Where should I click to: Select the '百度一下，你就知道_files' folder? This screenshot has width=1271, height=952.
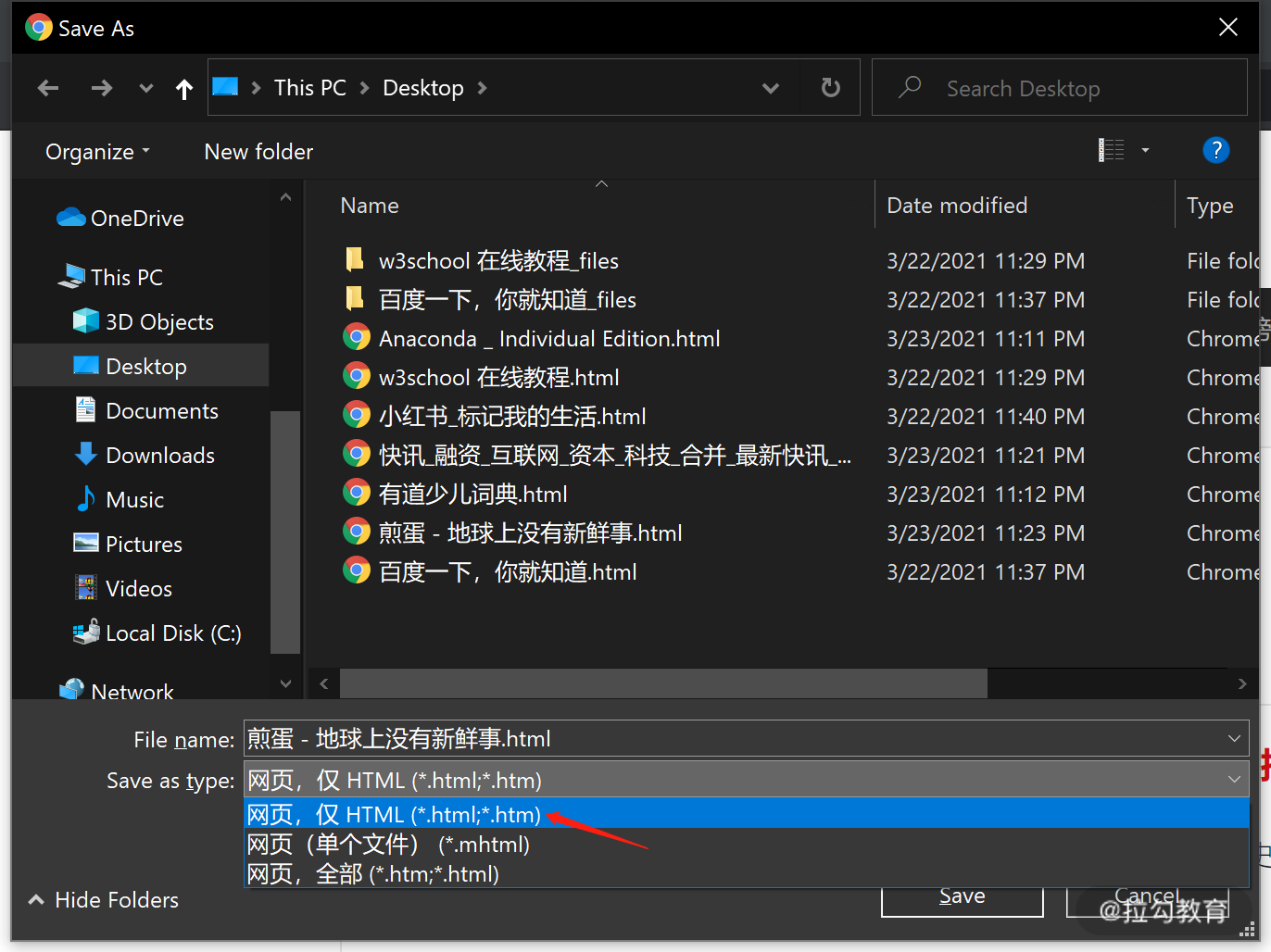point(508,300)
